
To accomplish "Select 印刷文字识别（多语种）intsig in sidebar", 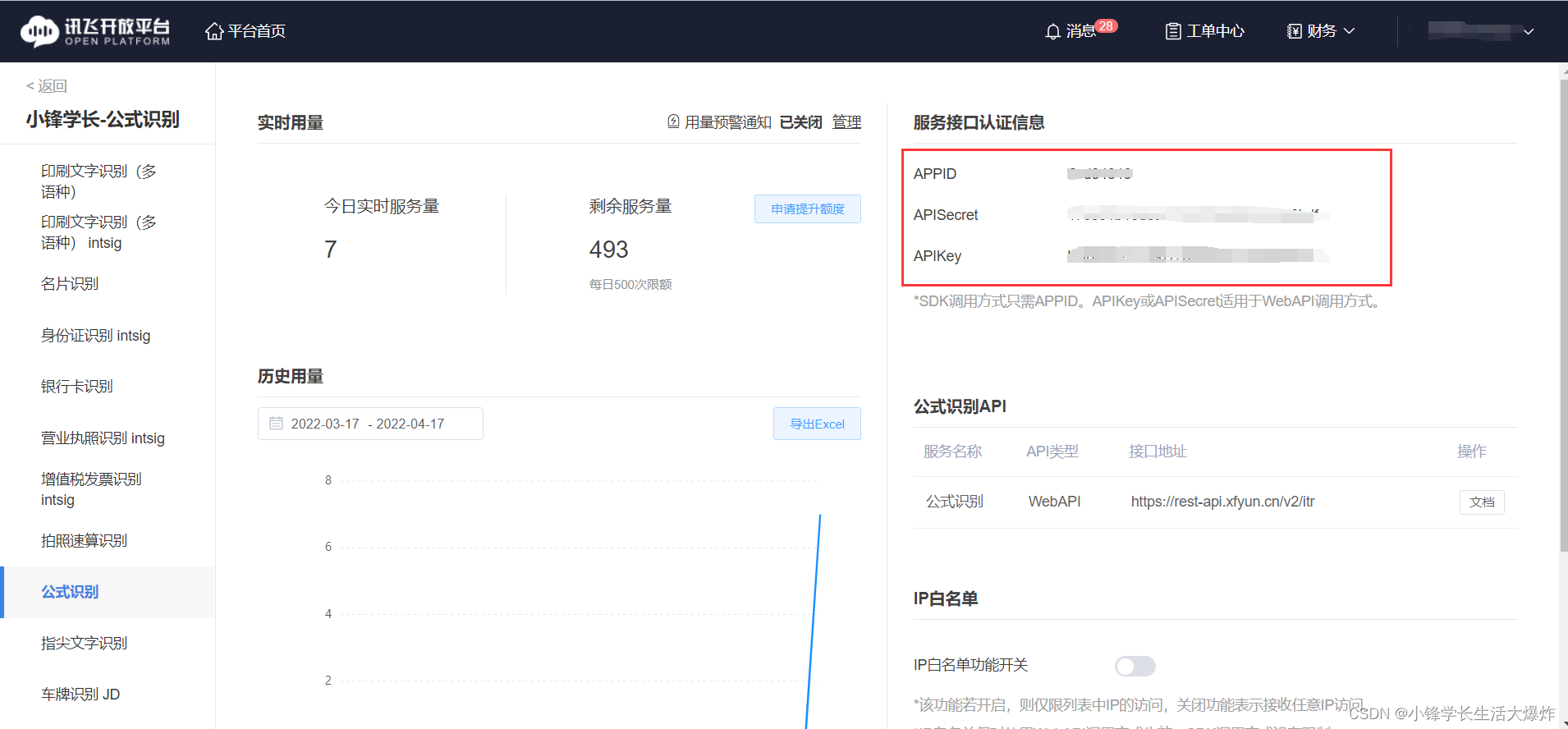I will tap(99, 232).
